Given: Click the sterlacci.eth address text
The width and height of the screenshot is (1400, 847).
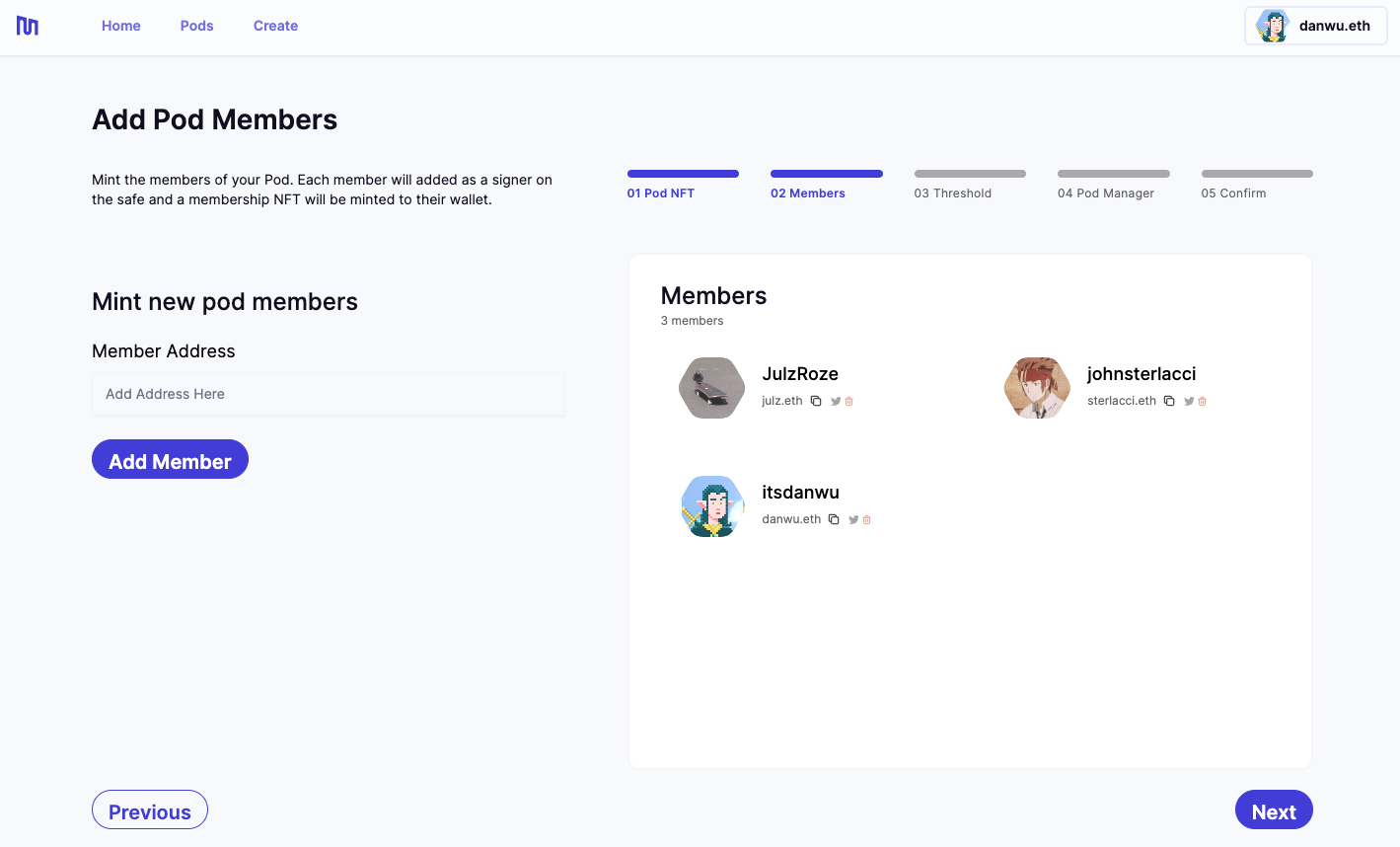Looking at the screenshot, I should [1122, 401].
